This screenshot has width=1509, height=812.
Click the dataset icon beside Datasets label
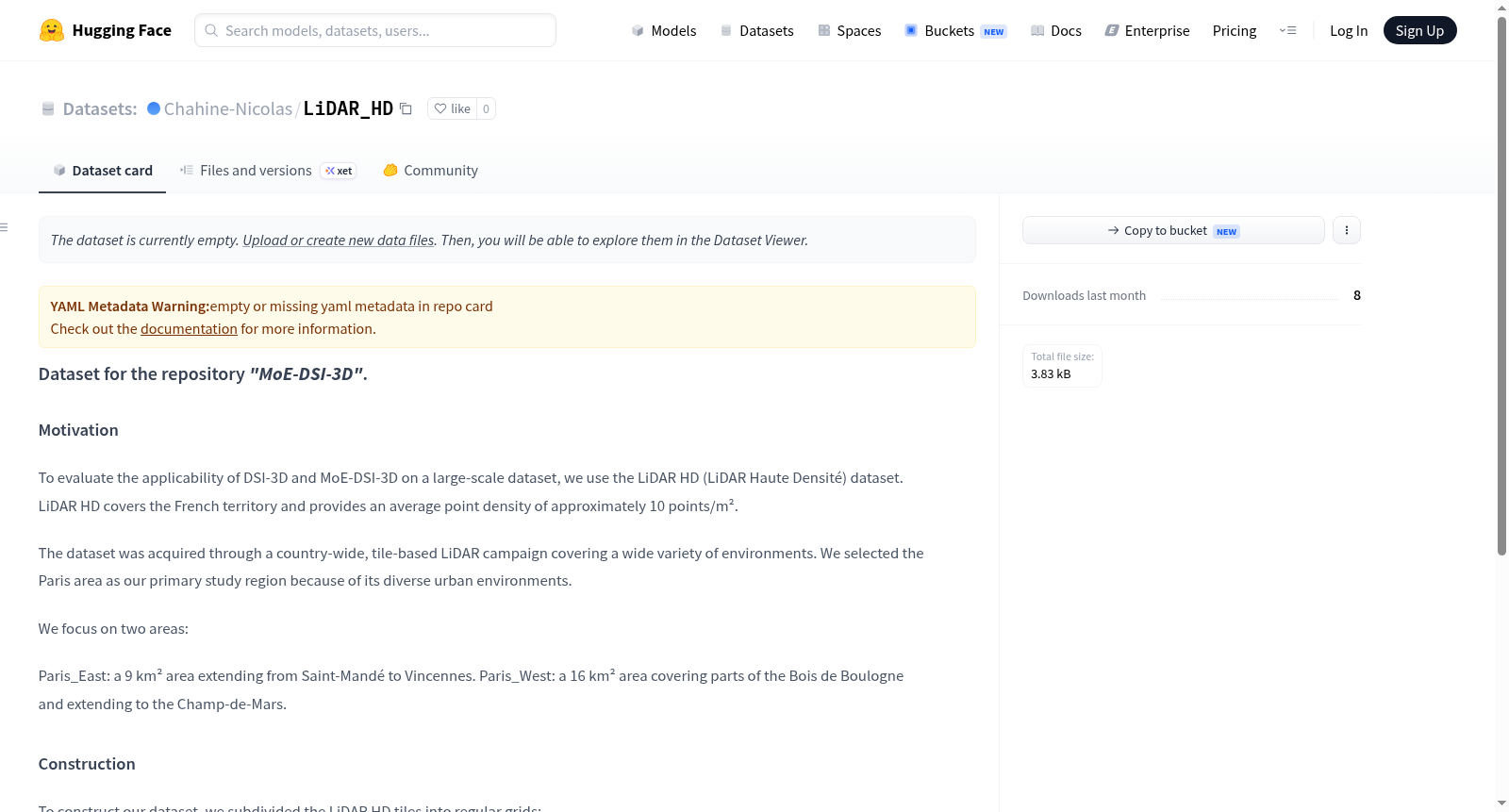[x=48, y=108]
